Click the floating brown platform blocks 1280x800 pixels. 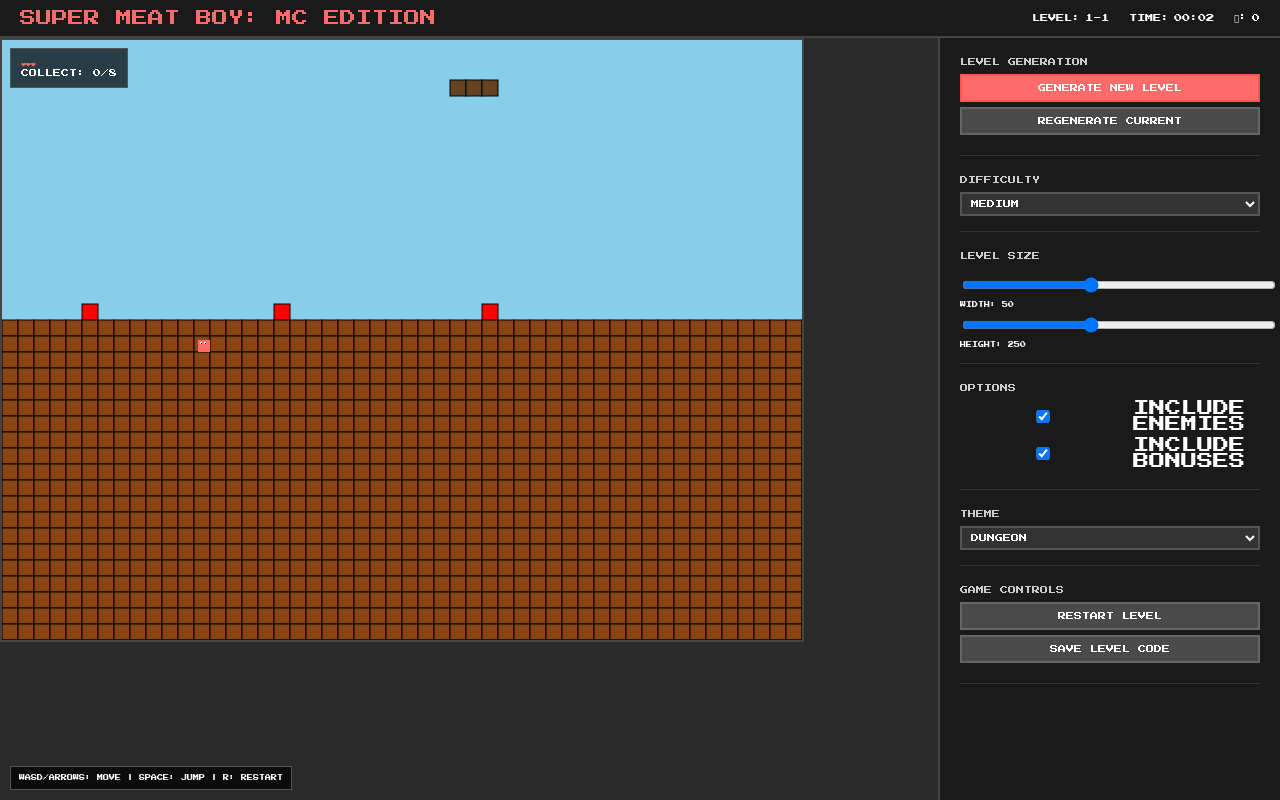click(x=473, y=88)
